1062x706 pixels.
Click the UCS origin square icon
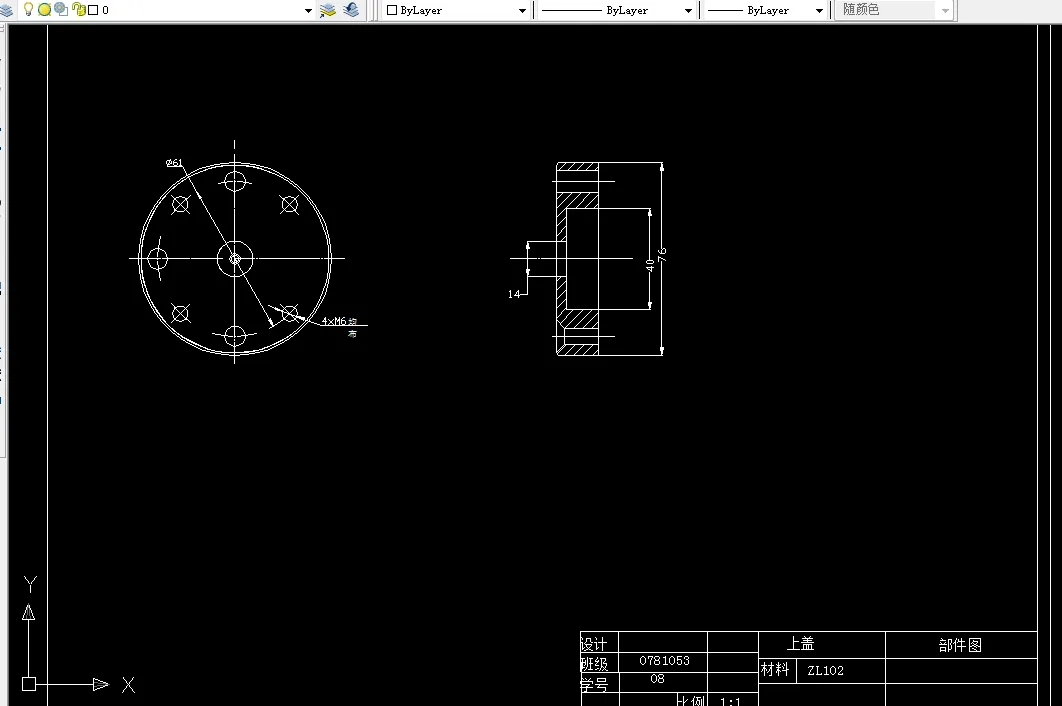pyautogui.click(x=28, y=684)
